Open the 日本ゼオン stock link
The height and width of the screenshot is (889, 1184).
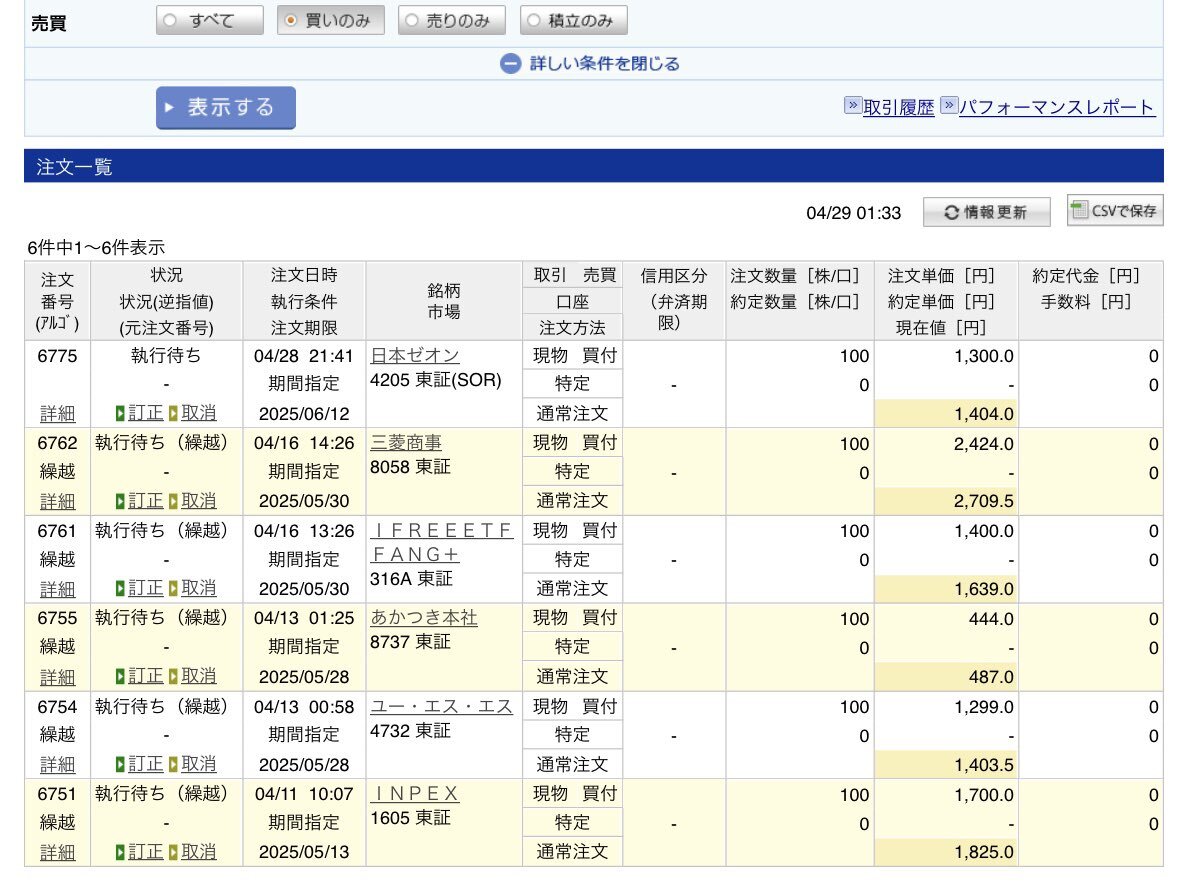pos(415,355)
